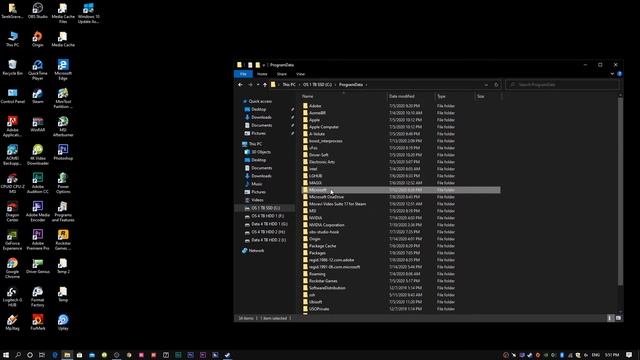The height and width of the screenshot is (360, 640).
Task: Select the Apple Computer folder
Action: tap(401, 127)
